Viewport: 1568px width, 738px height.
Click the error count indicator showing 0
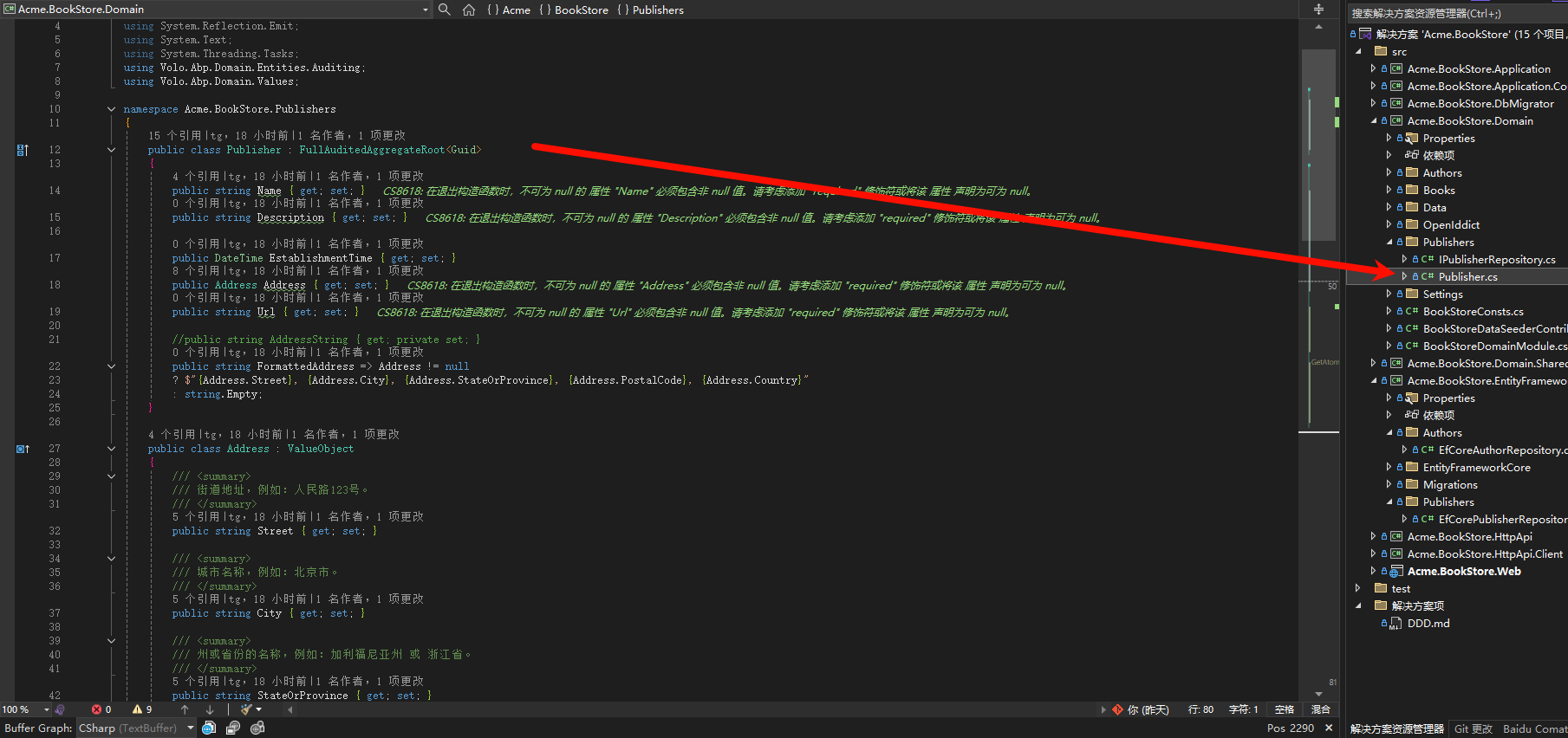click(101, 709)
